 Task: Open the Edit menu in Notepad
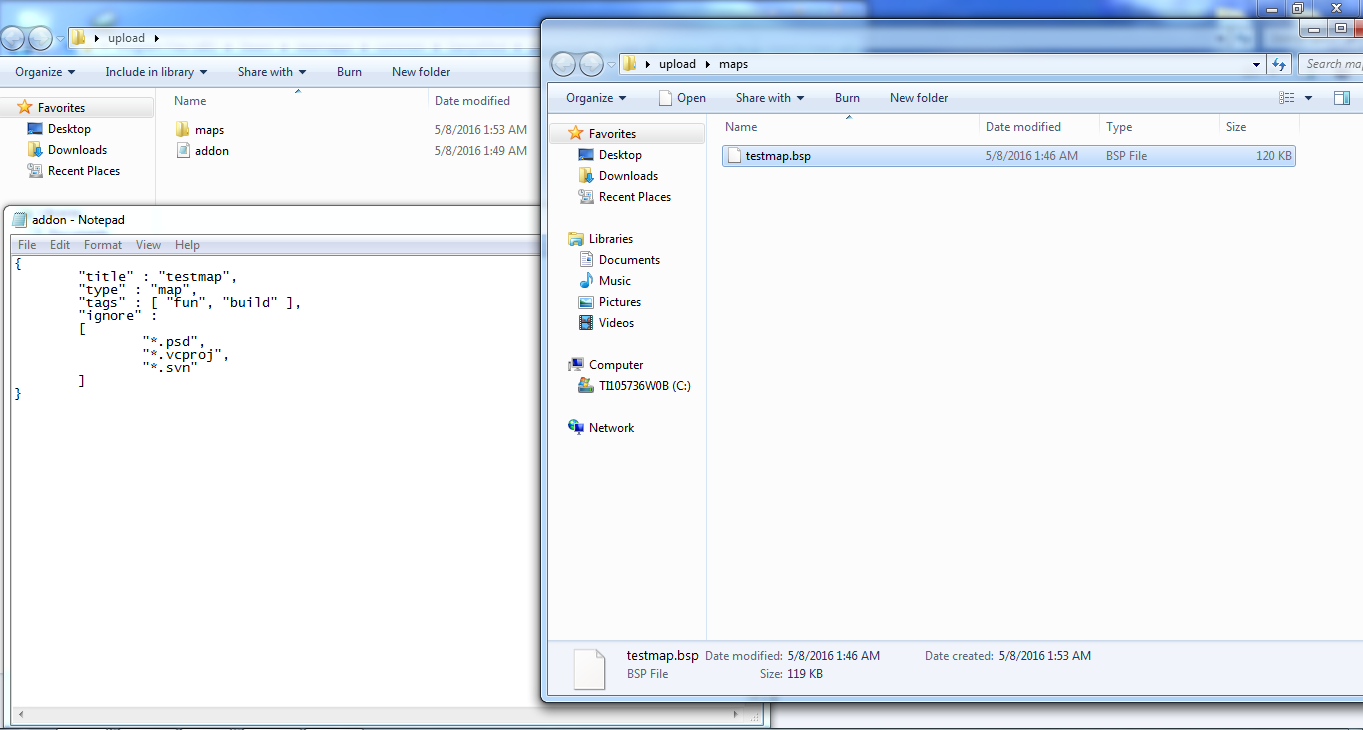coord(60,245)
